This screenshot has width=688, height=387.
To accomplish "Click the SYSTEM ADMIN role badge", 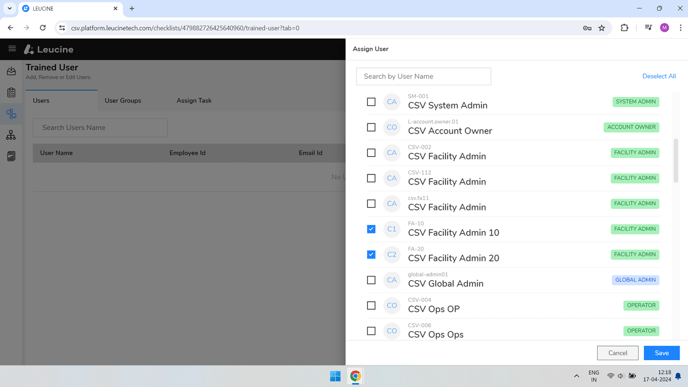I will click(x=636, y=102).
